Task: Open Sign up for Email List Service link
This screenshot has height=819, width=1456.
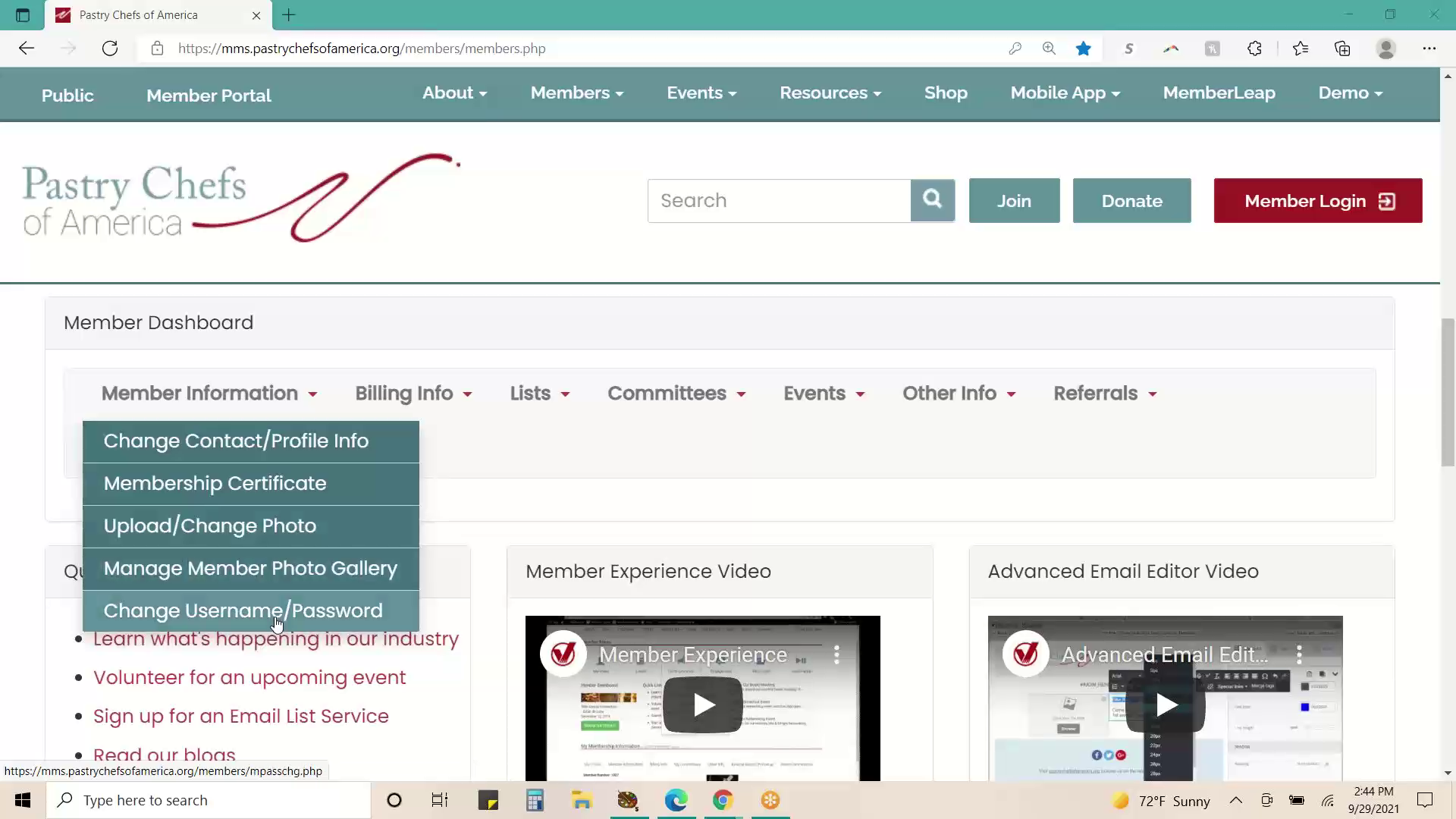Action: pos(241,716)
